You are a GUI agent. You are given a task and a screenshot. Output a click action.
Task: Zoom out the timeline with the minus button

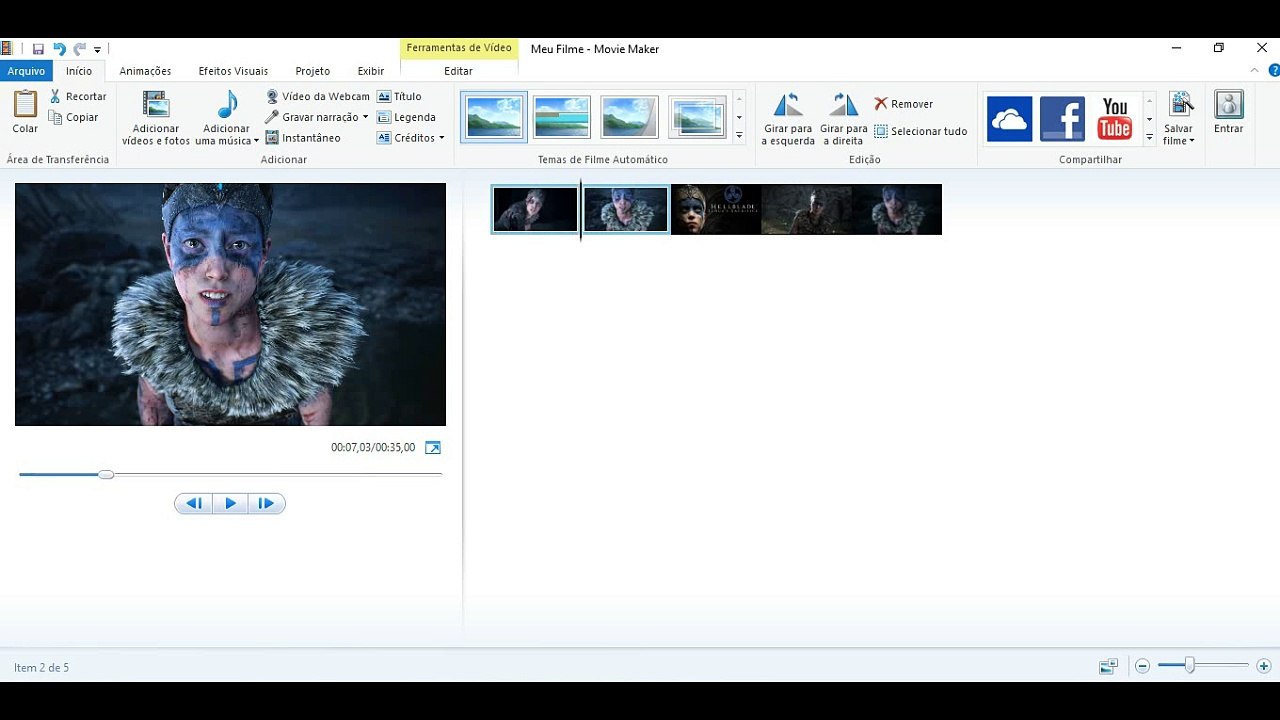1142,666
